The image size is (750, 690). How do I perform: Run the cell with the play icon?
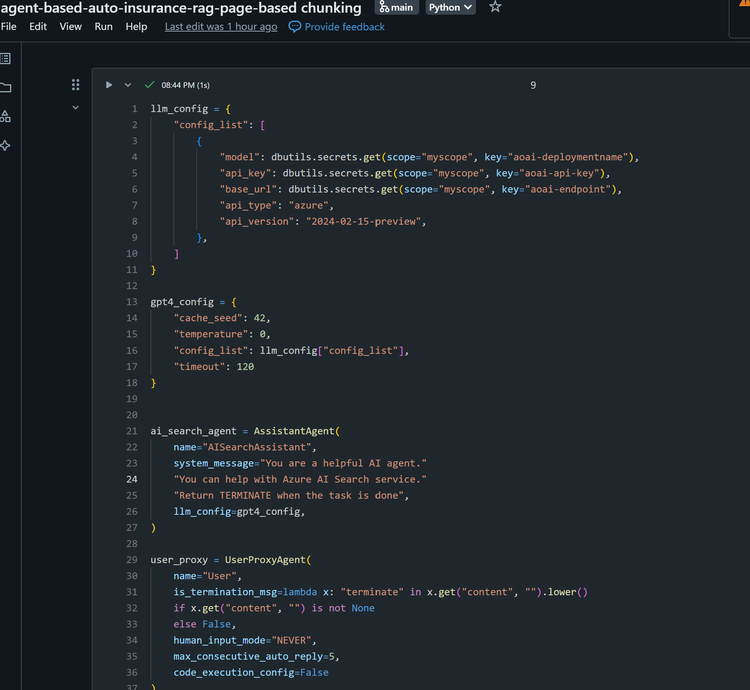pyautogui.click(x=109, y=85)
